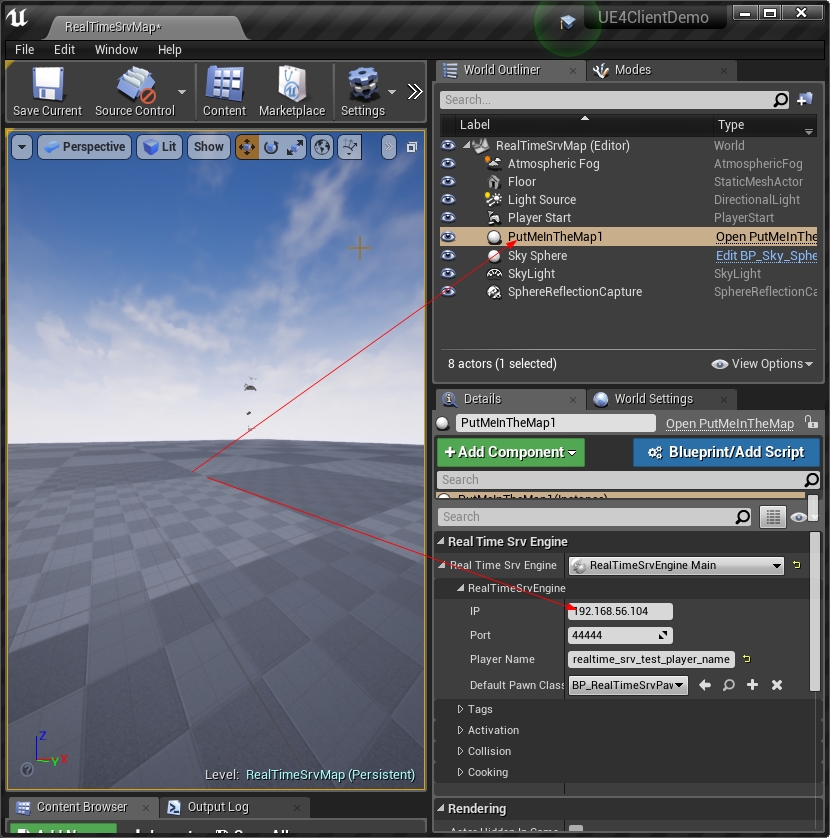Open PutMeInTheMap link in Details header
830x838 pixels.
pos(730,423)
